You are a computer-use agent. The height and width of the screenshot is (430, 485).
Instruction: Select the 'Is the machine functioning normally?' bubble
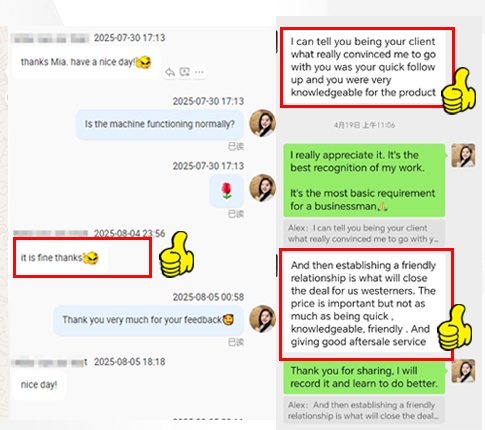click(x=160, y=125)
